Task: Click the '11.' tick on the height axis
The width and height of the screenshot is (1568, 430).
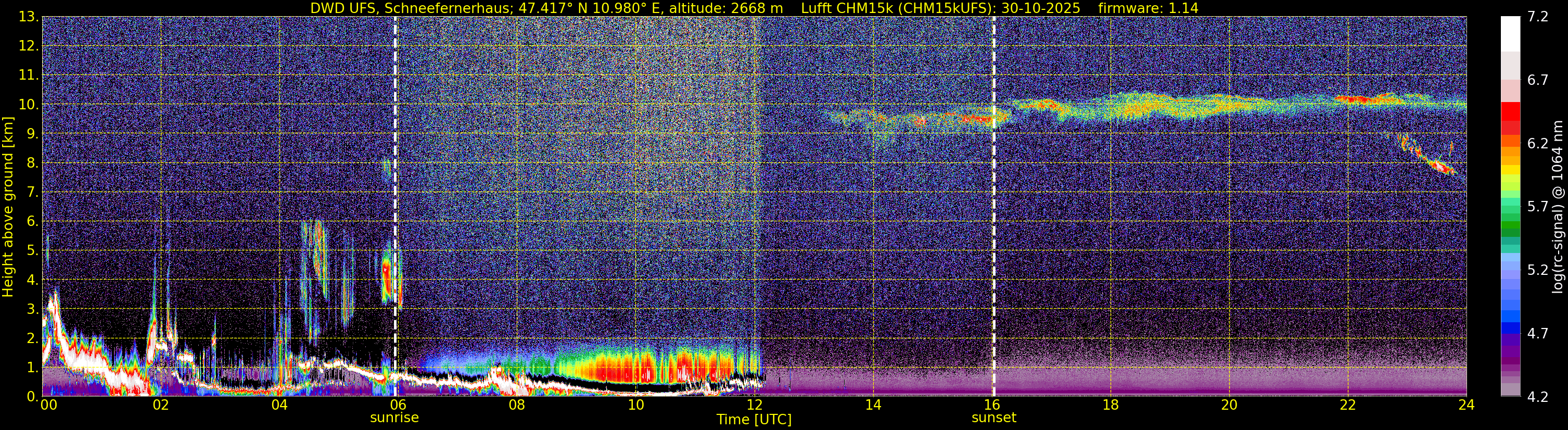Action: click(x=28, y=75)
